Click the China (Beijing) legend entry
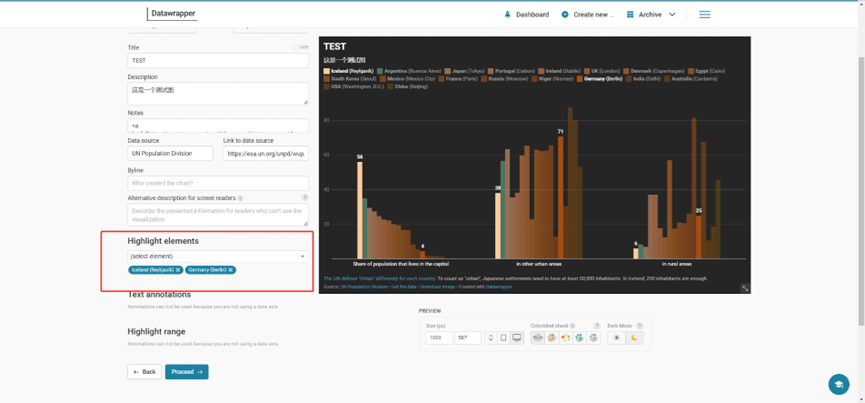This screenshot has width=865, height=403. click(407, 87)
